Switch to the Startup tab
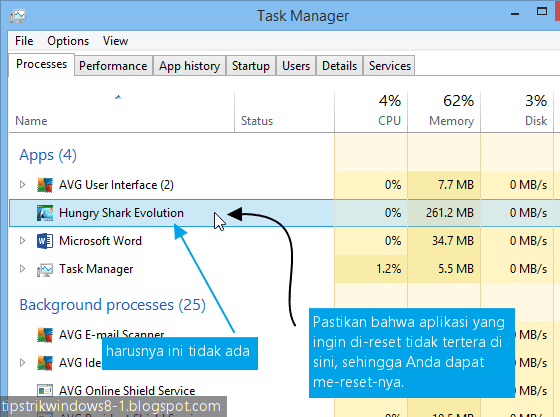Viewport: 560px width, 417px height. (251, 66)
